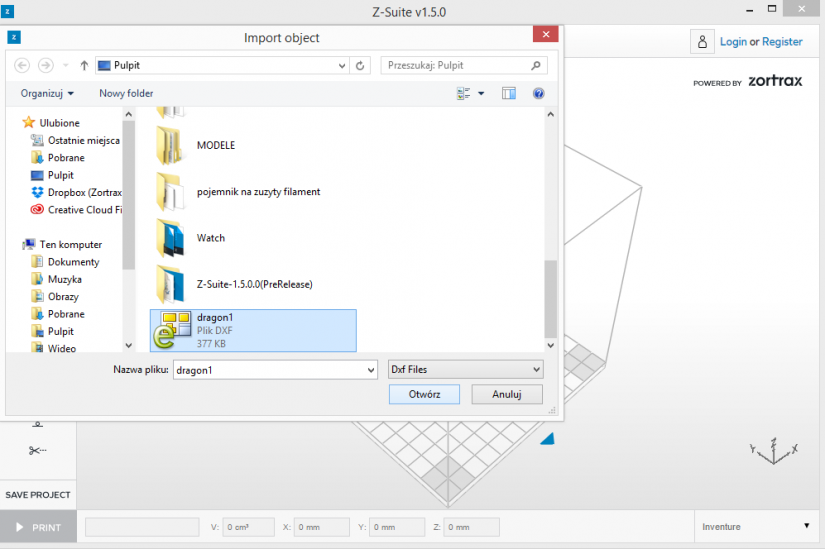Screen dimensions: 825x549
Task: Open the dialog Help icon
Action: point(538,94)
